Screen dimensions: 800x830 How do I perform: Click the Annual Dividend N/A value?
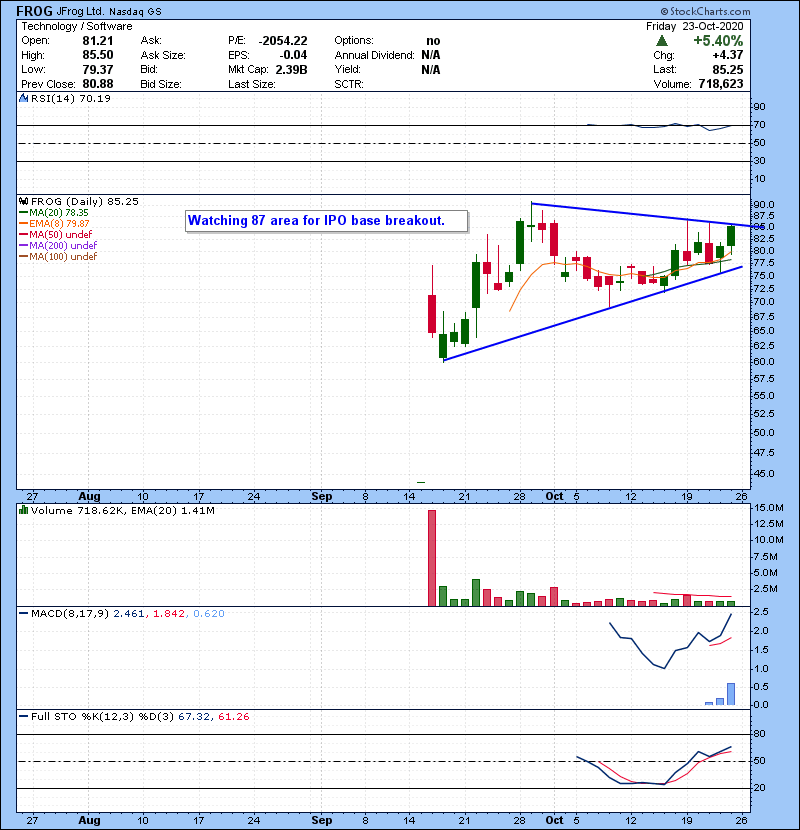(x=431, y=55)
